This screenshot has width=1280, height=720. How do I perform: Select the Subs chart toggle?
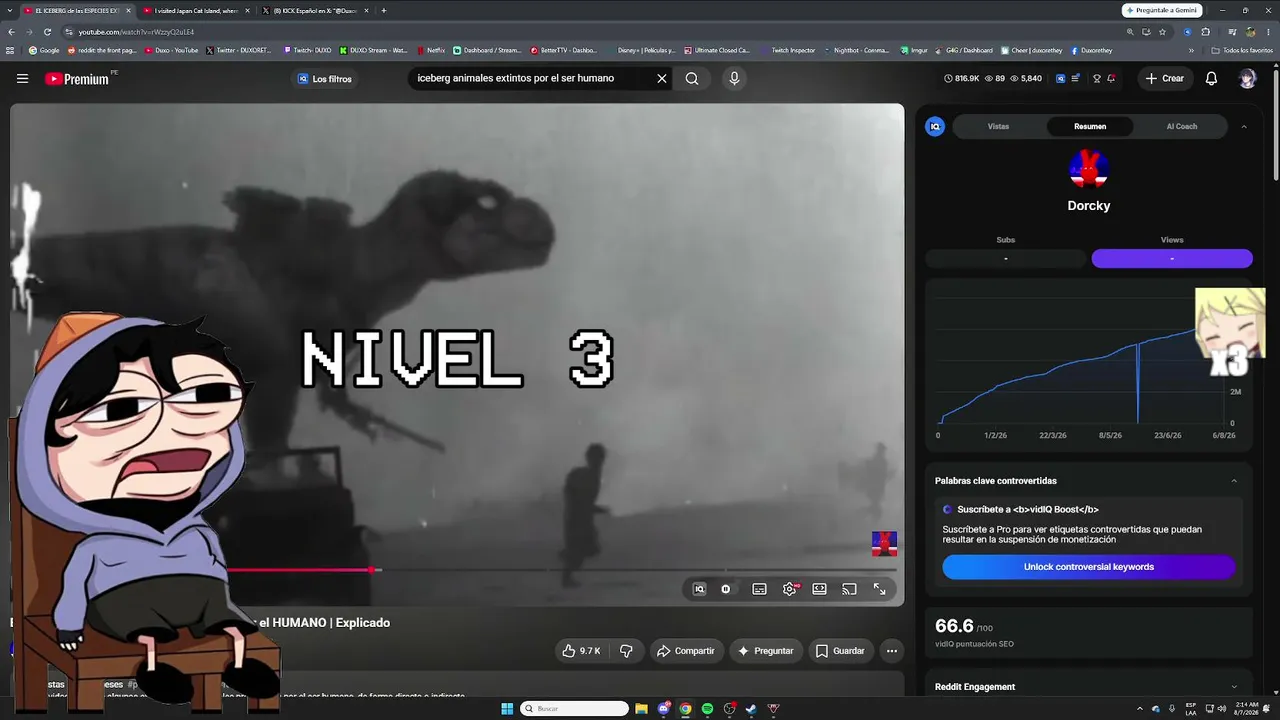click(1005, 258)
